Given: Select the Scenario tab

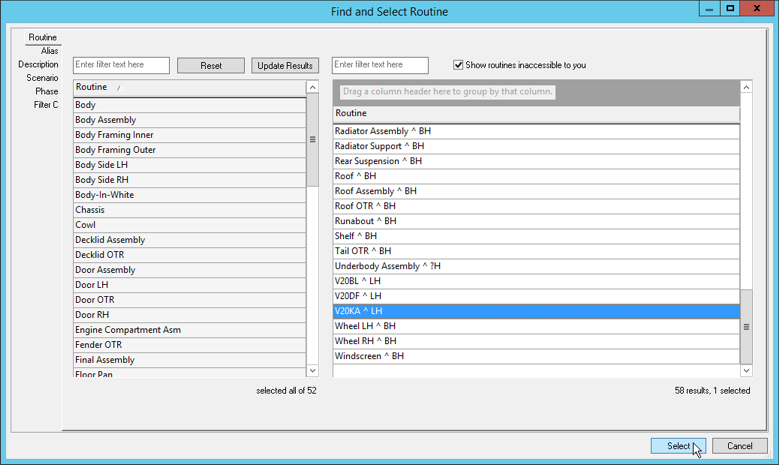Looking at the screenshot, I should point(42,78).
